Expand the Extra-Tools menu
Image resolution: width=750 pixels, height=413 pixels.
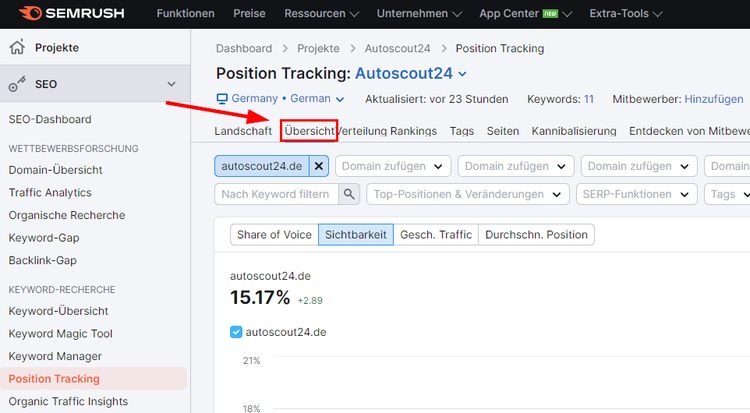tap(626, 13)
